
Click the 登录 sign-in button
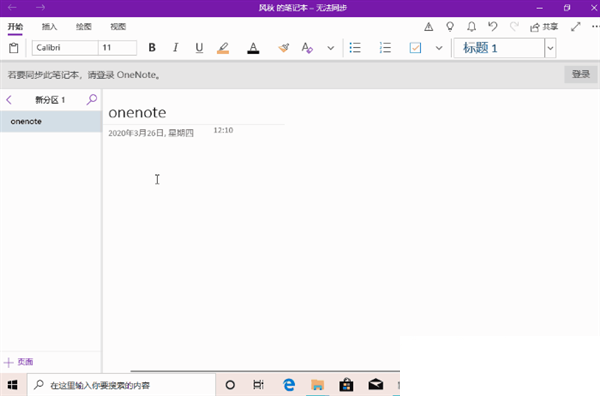[580, 74]
